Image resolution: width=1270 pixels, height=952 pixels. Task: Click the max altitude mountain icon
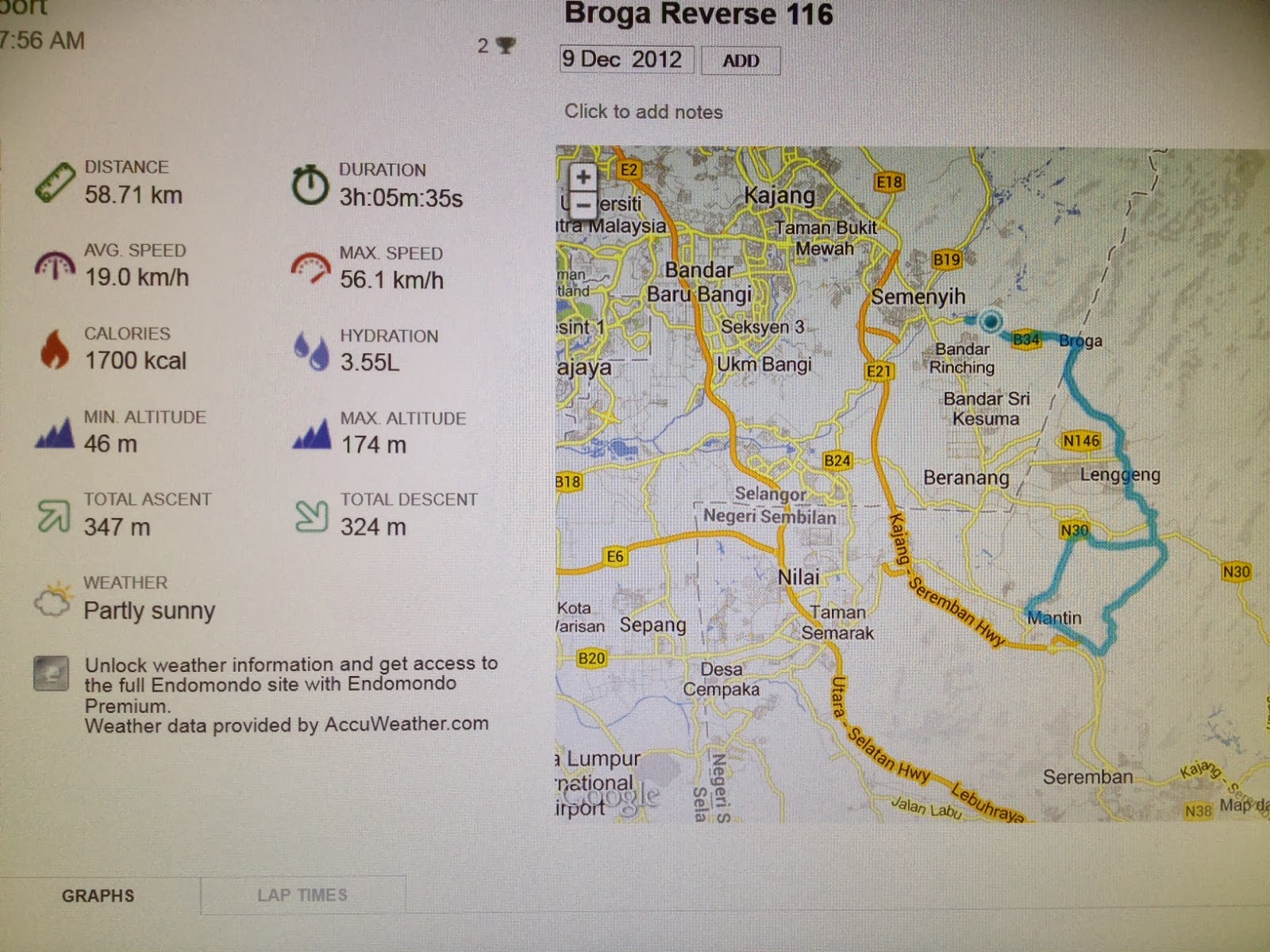[311, 434]
